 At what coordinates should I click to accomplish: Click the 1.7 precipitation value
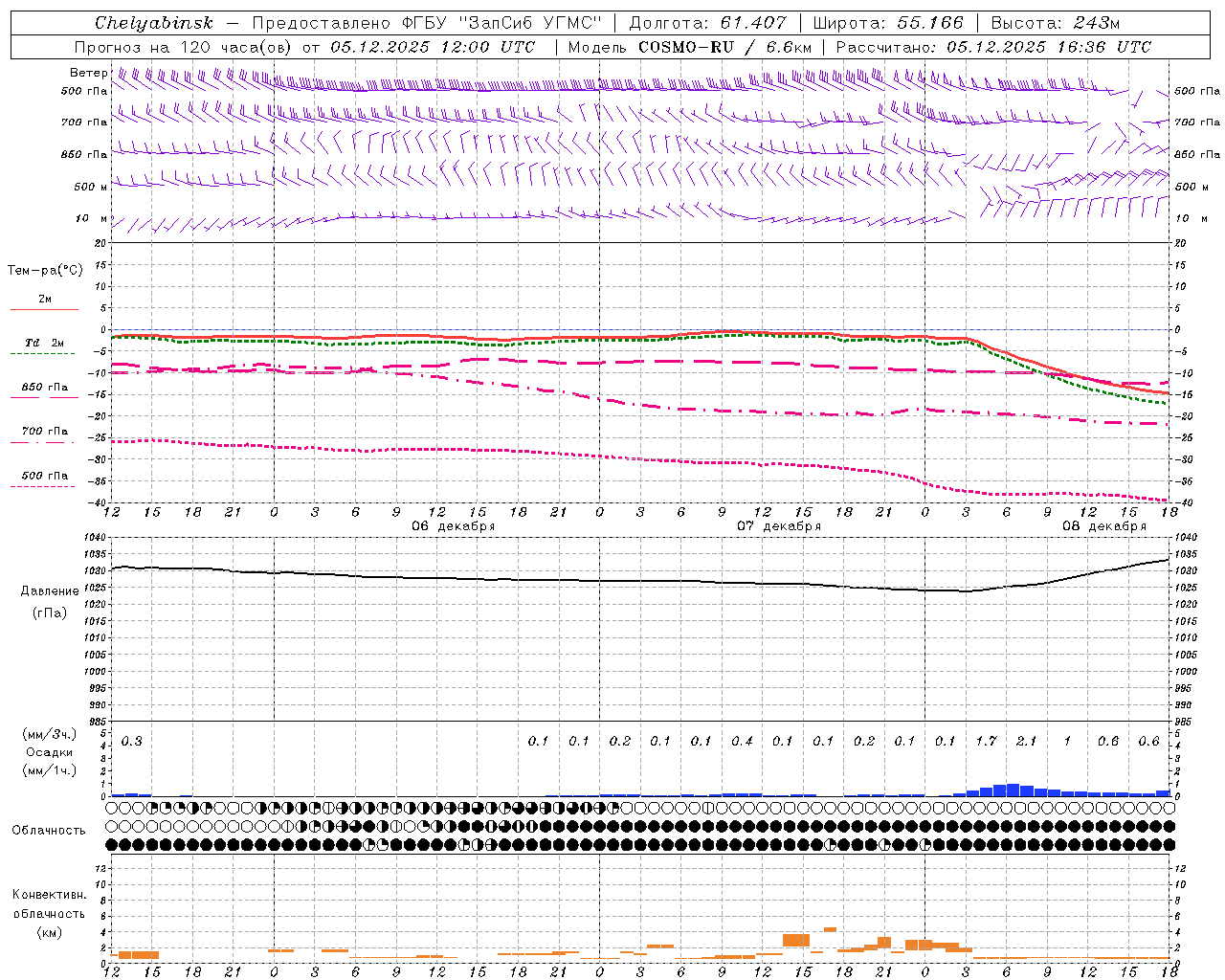pyautogui.click(x=986, y=742)
